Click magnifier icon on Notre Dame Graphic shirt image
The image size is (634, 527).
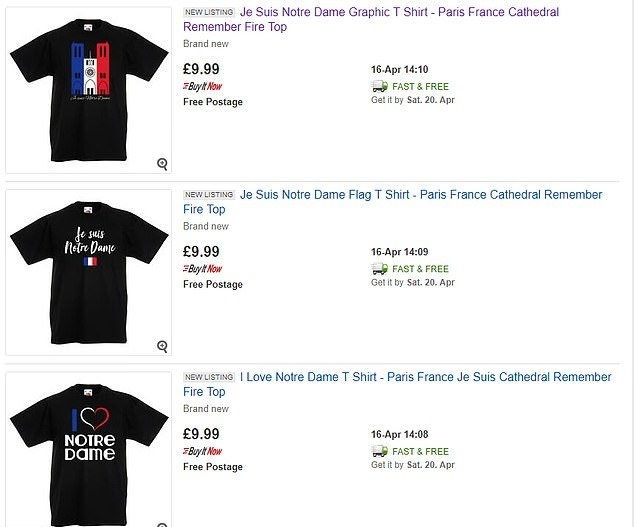(162, 164)
